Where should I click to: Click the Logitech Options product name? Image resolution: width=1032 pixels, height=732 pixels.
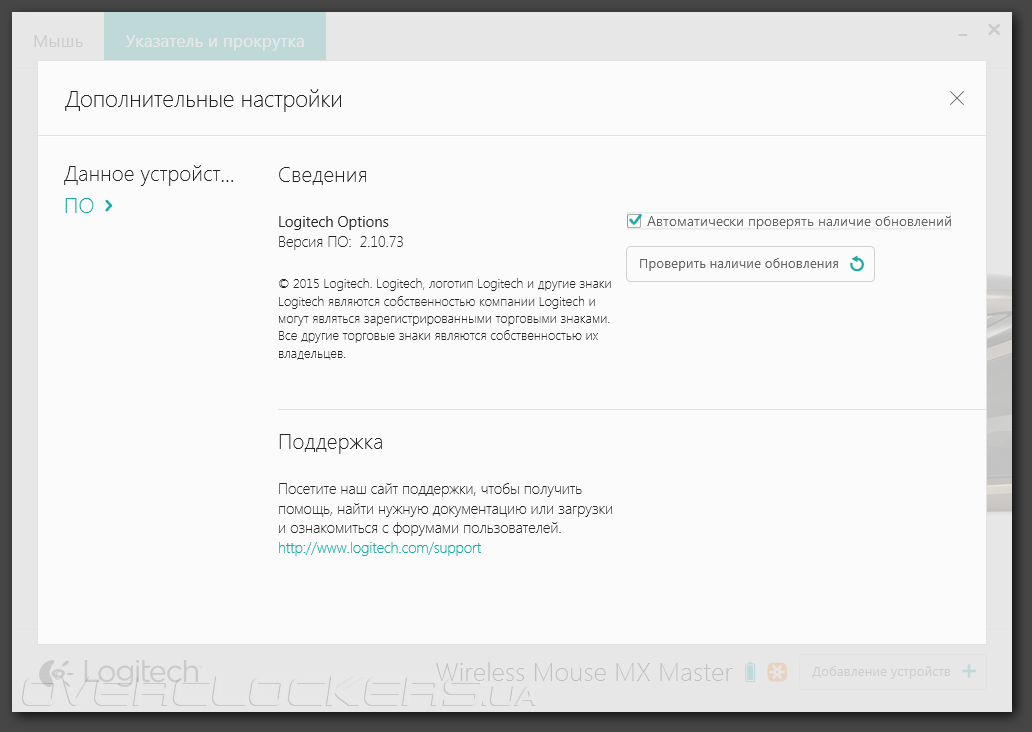click(x=333, y=222)
